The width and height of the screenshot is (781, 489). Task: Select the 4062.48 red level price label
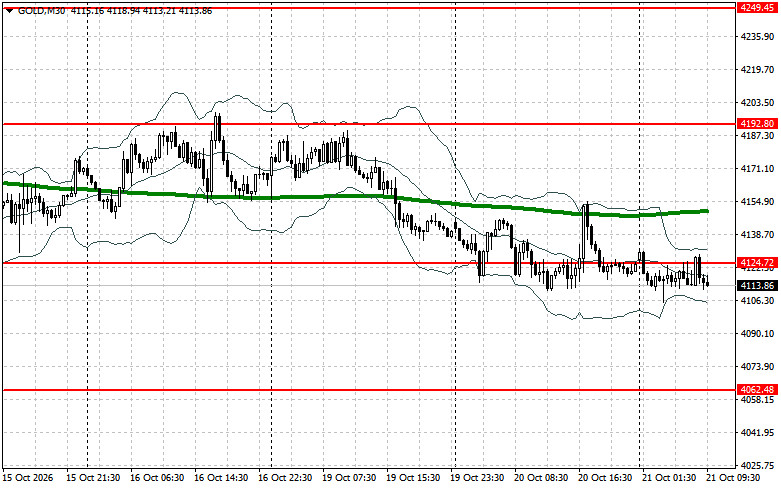coord(757,389)
